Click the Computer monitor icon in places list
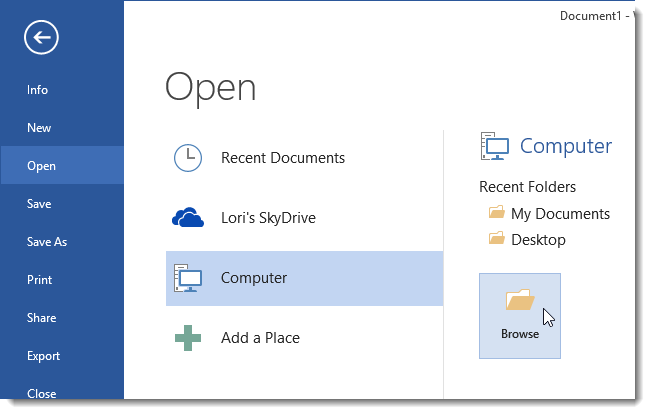This screenshot has width=650, height=414. pos(188,278)
